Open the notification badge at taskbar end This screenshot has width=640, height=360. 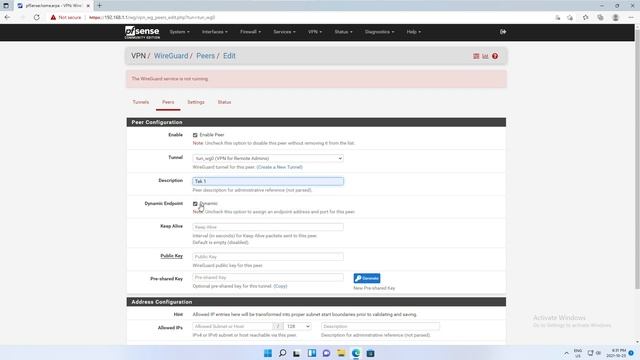click(631, 353)
